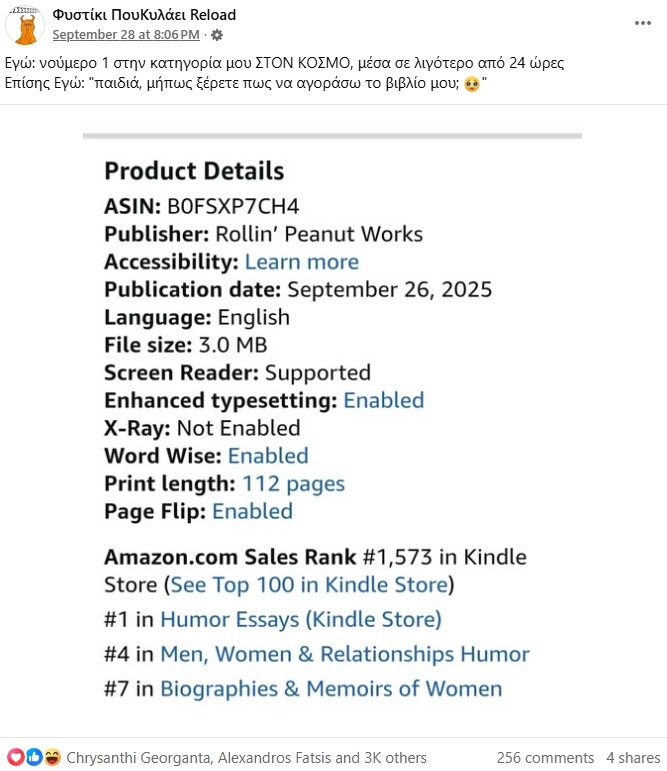Click the heart love reaction icon

(x=15, y=757)
